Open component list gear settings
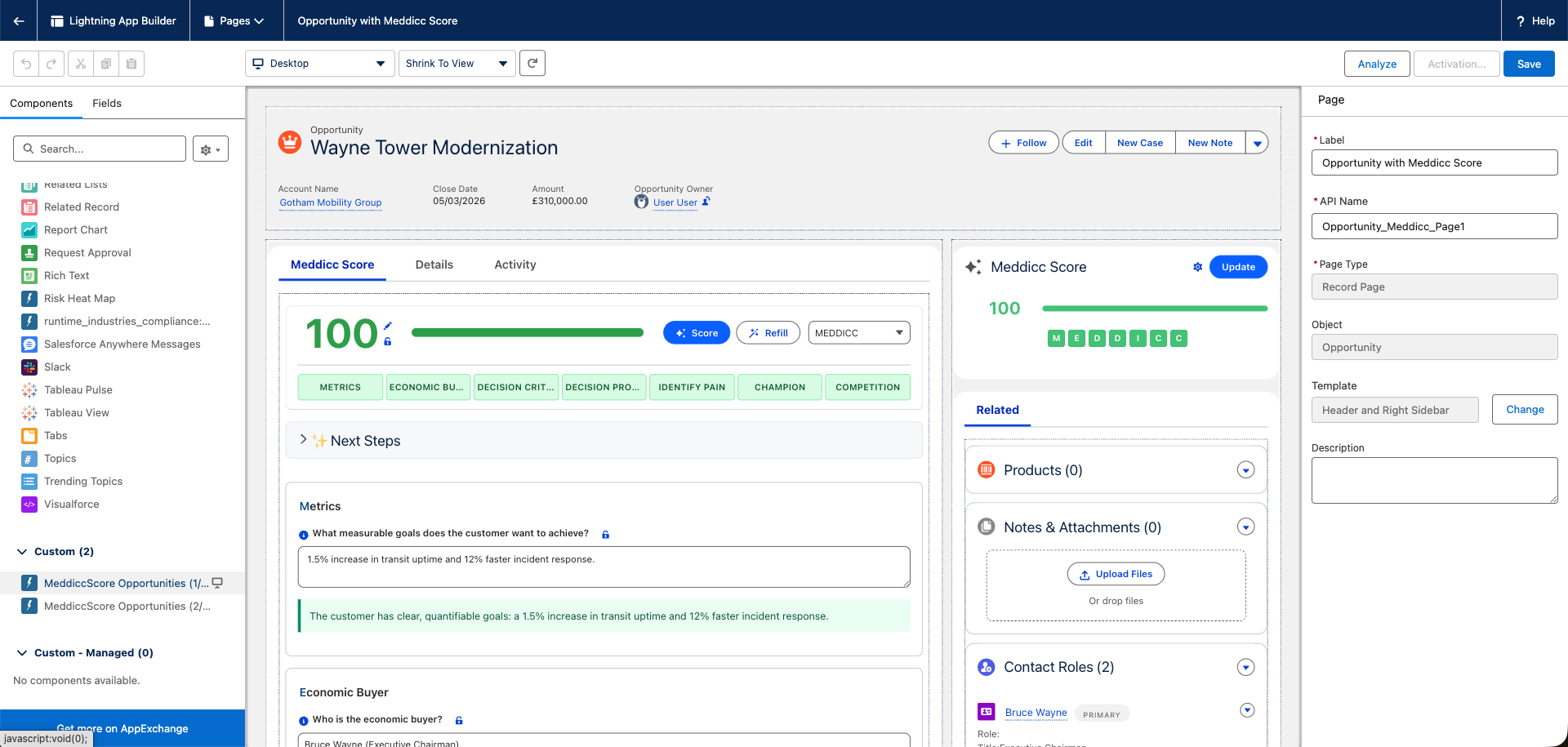The height and width of the screenshot is (747, 1568). [211, 149]
